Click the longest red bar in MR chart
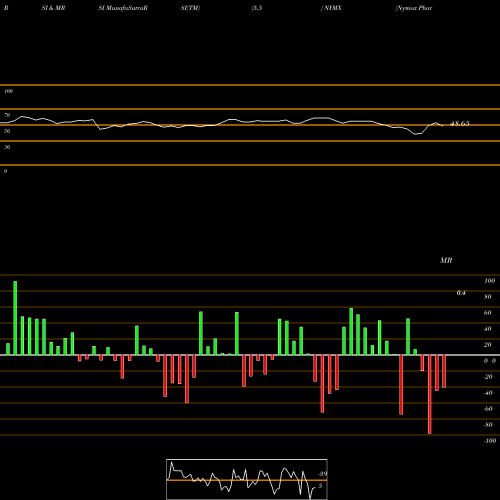Screen dimensions: 500x500 [429, 394]
